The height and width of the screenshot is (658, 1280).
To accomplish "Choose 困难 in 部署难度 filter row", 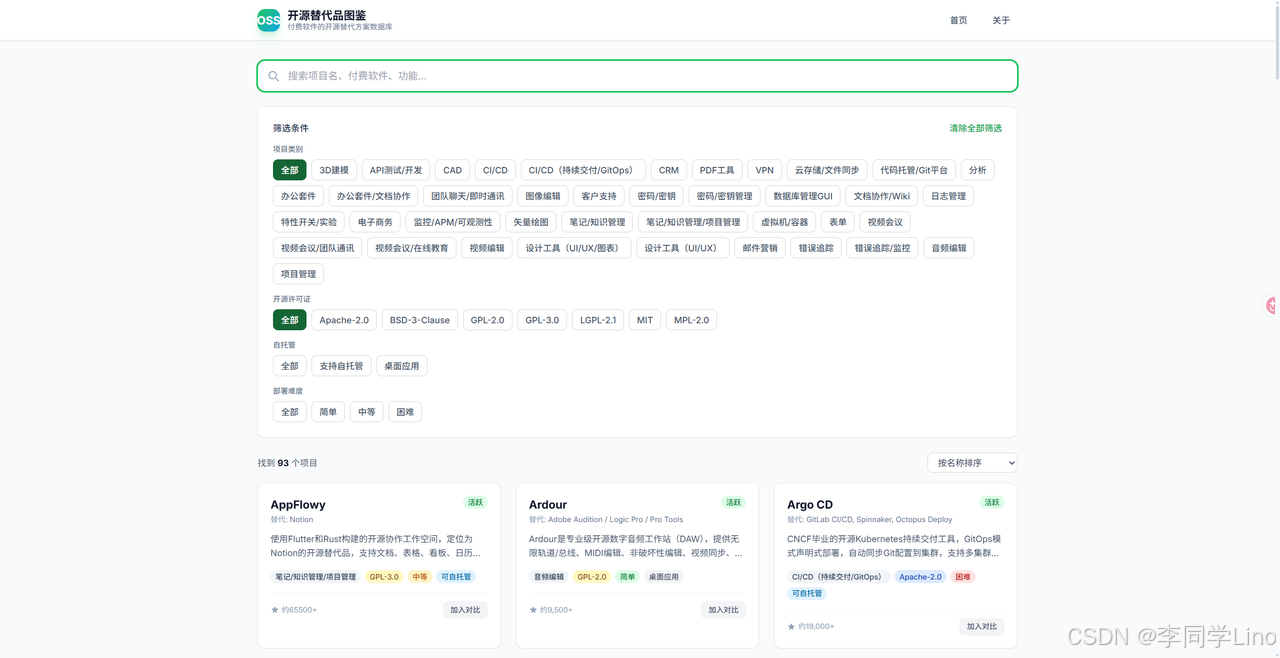I will point(405,412).
